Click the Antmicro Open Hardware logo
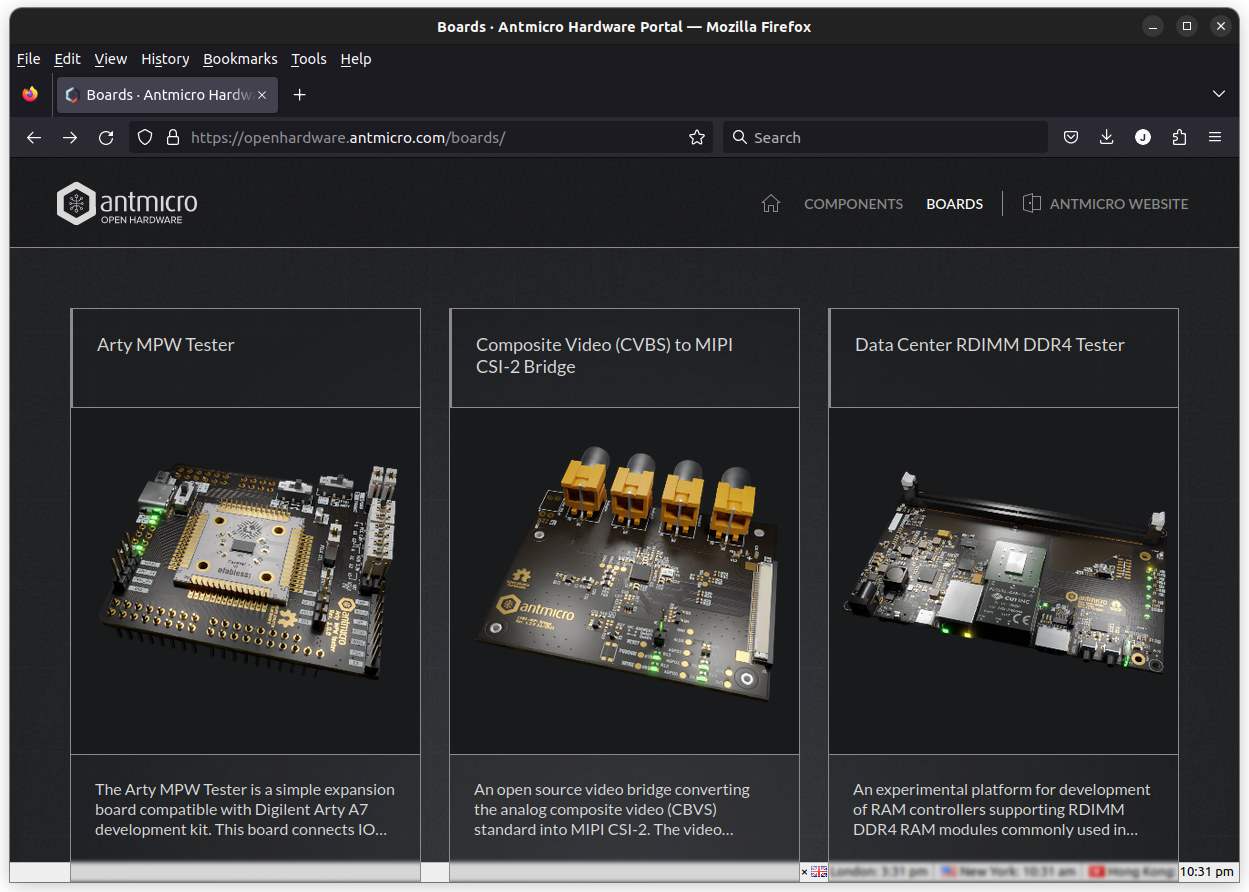1249x892 pixels. pos(127,204)
